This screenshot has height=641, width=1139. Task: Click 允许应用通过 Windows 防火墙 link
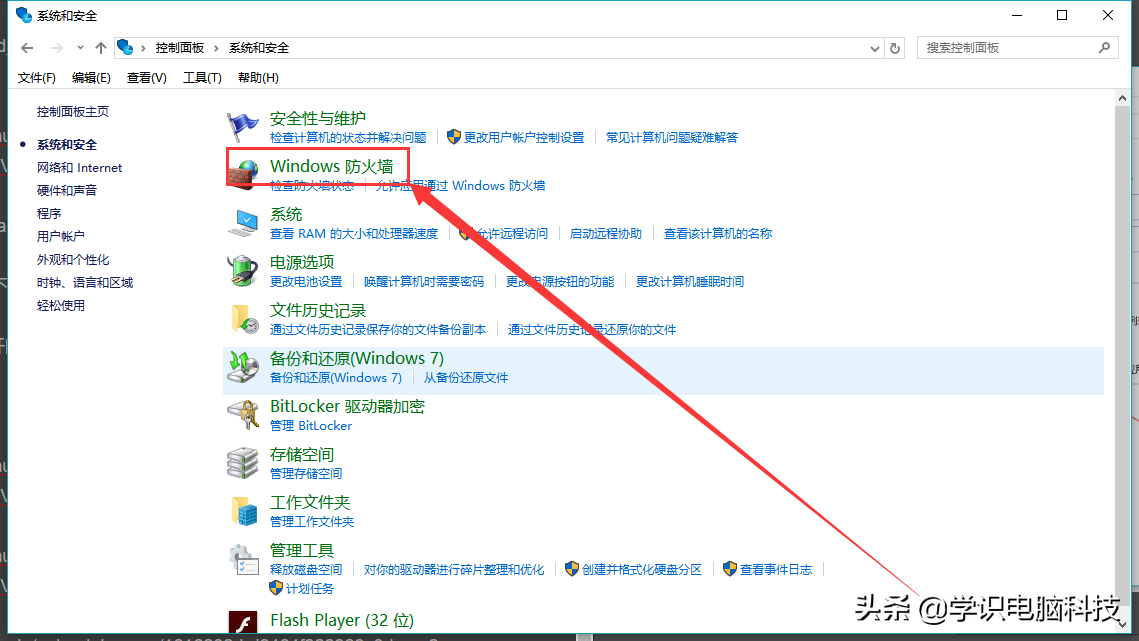[x=461, y=185]
